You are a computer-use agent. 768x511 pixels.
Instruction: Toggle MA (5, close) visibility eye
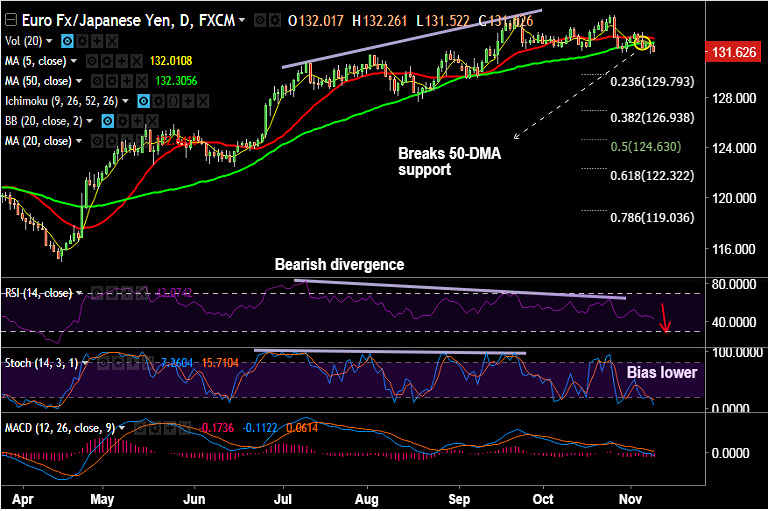tap(92, 61)
